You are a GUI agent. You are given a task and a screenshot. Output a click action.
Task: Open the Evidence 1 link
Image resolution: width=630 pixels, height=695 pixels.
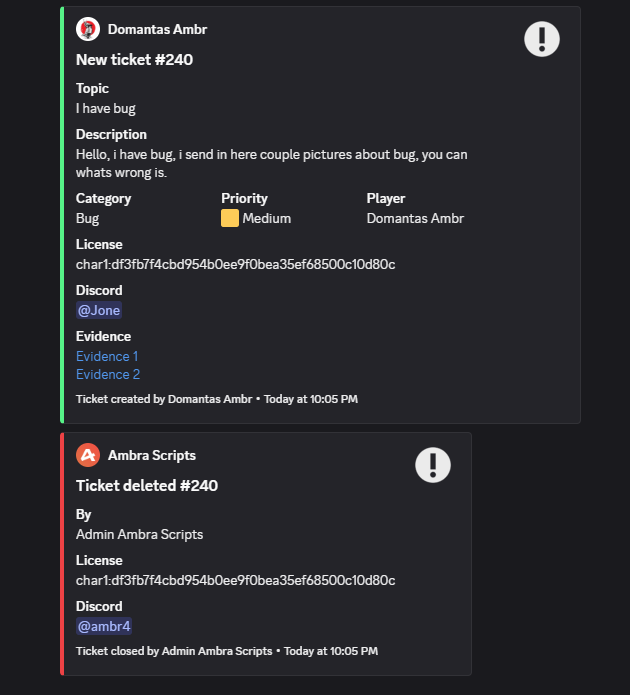(107, 356)
